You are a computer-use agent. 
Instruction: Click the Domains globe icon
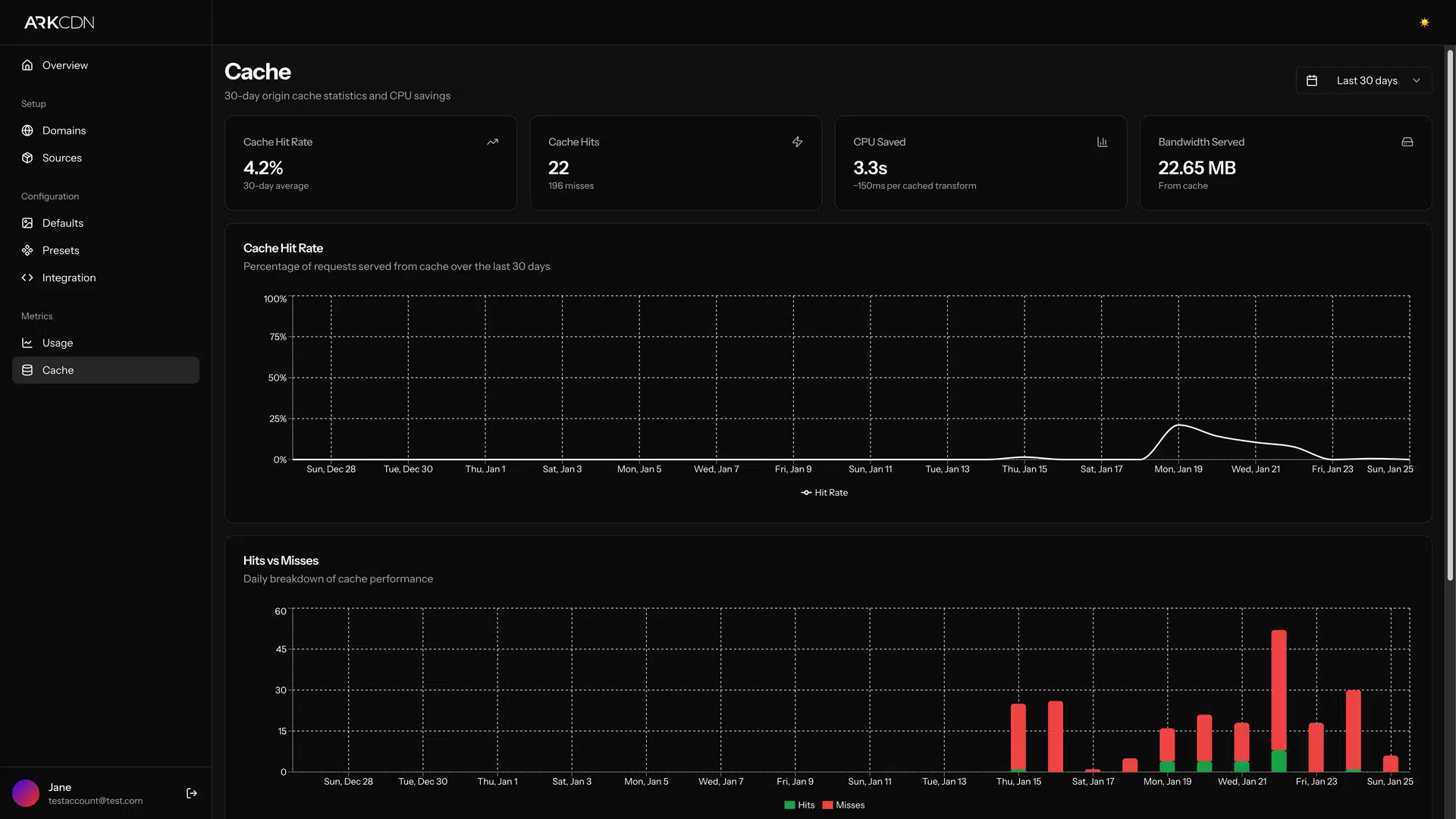(27, 130)
